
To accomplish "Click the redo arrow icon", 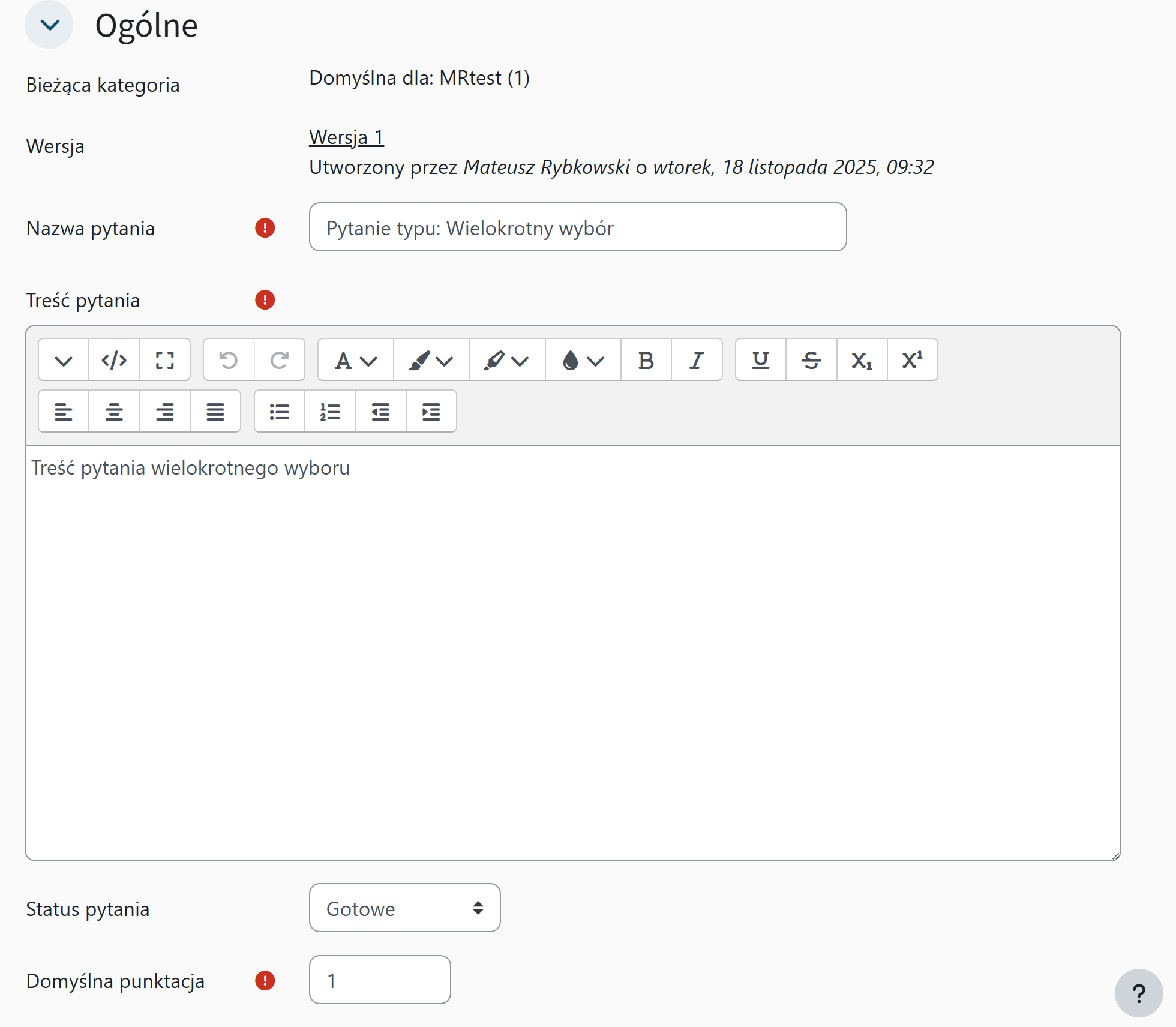I will (x=279, y=360).
